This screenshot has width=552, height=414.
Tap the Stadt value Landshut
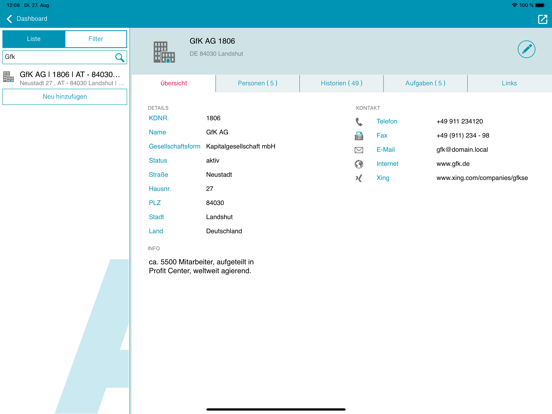219,217
